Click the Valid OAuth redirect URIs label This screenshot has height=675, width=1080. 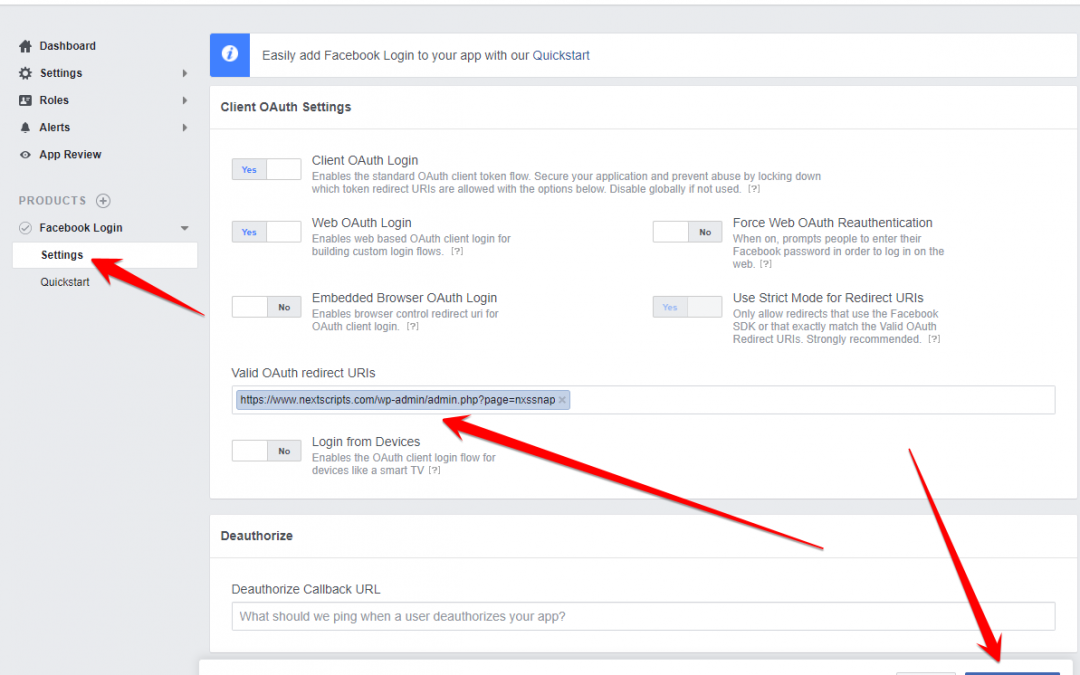303,373
